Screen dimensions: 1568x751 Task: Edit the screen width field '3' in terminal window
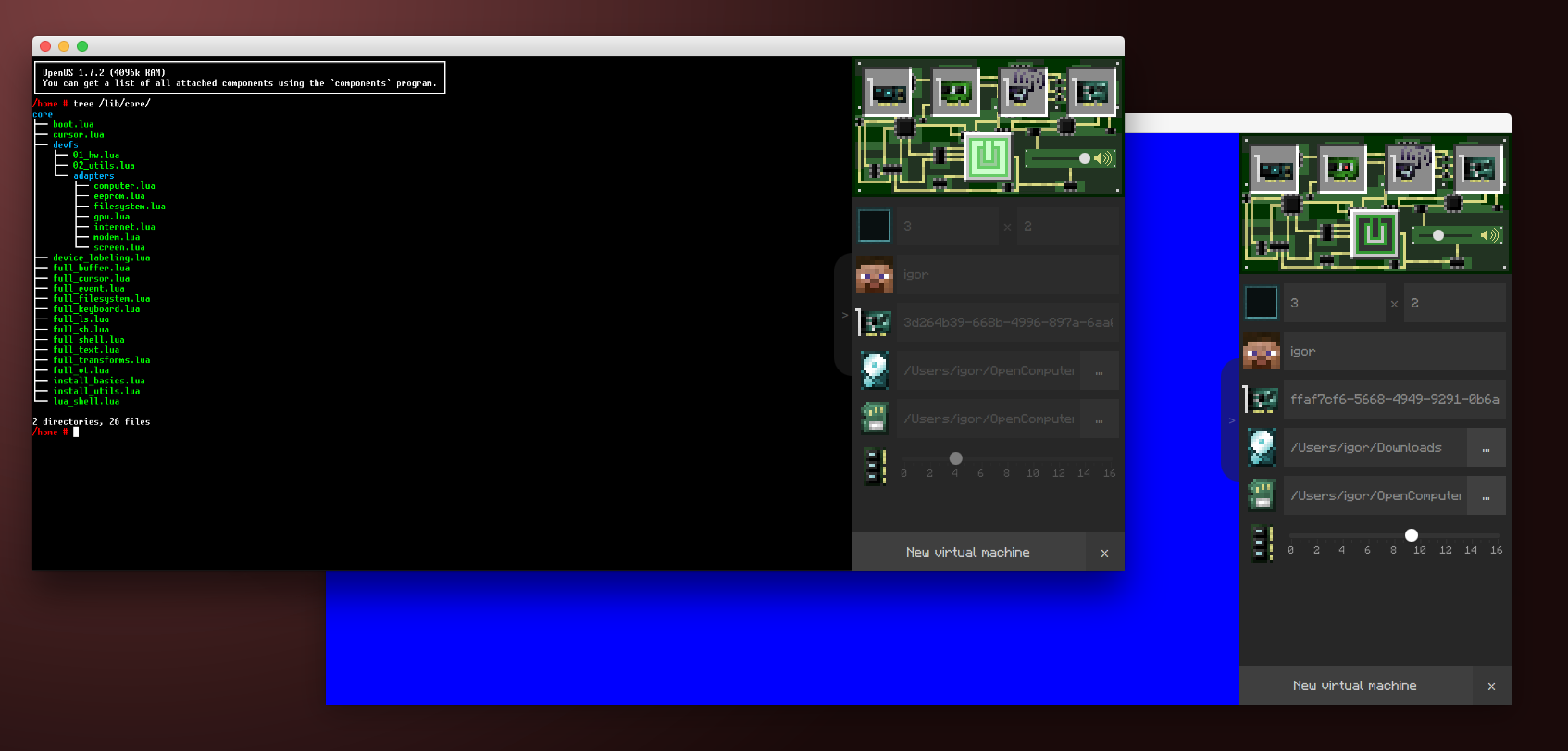coord(947,226)
